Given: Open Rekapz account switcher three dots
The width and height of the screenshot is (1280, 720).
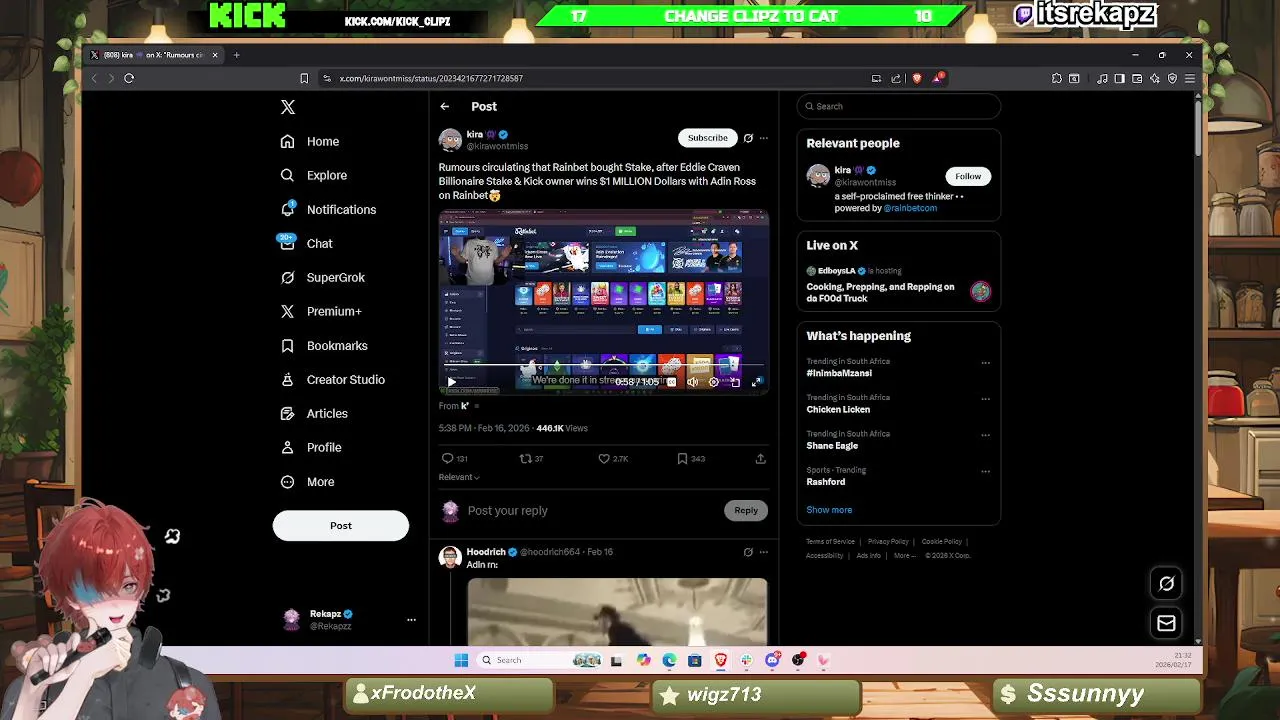Looking at the screenshot, I should [x=411, y=620].
